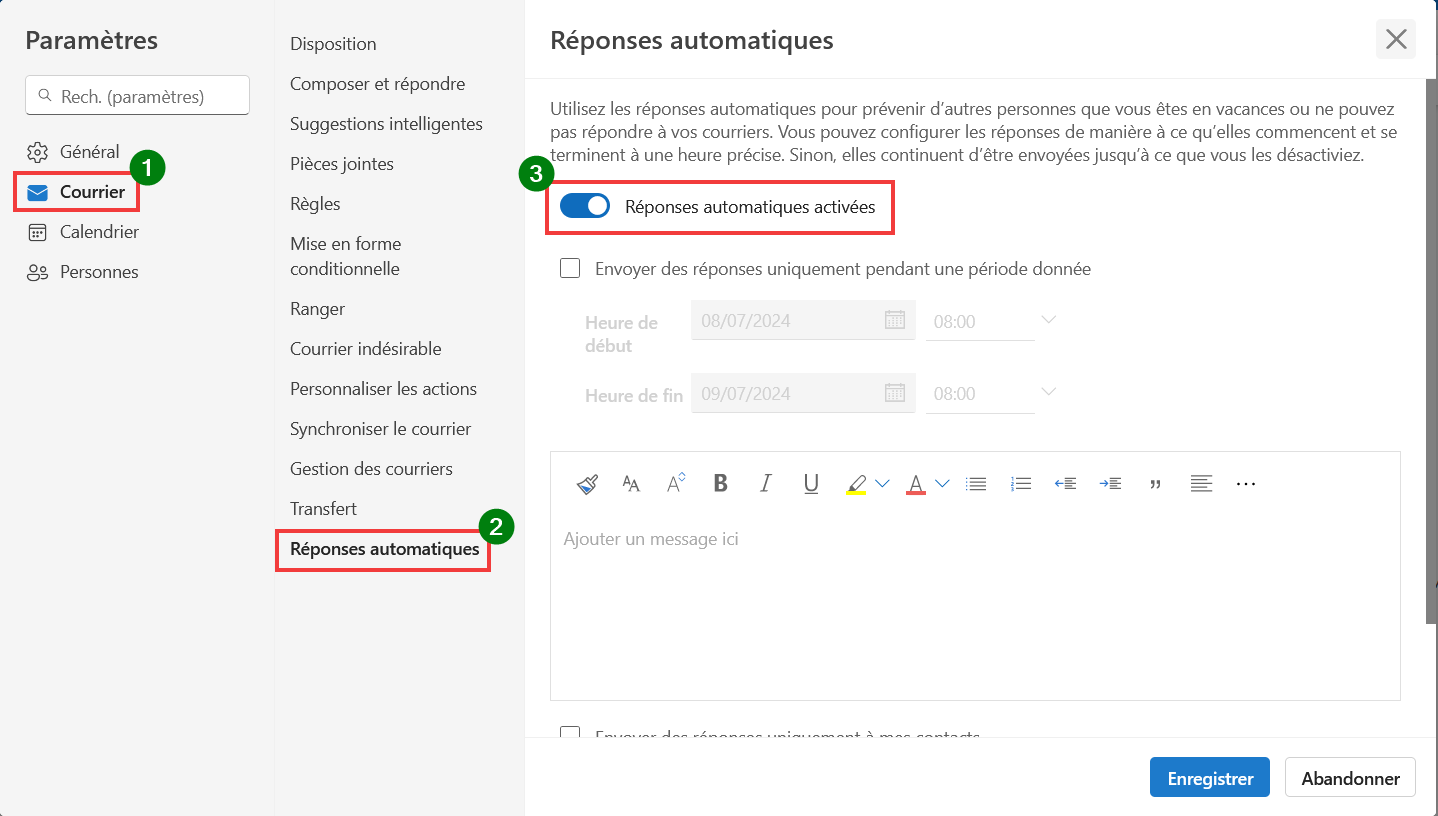Viewport: 1438px width, 816px height.
Task: Select the underline formatting icon
Action: click(811, 484)
